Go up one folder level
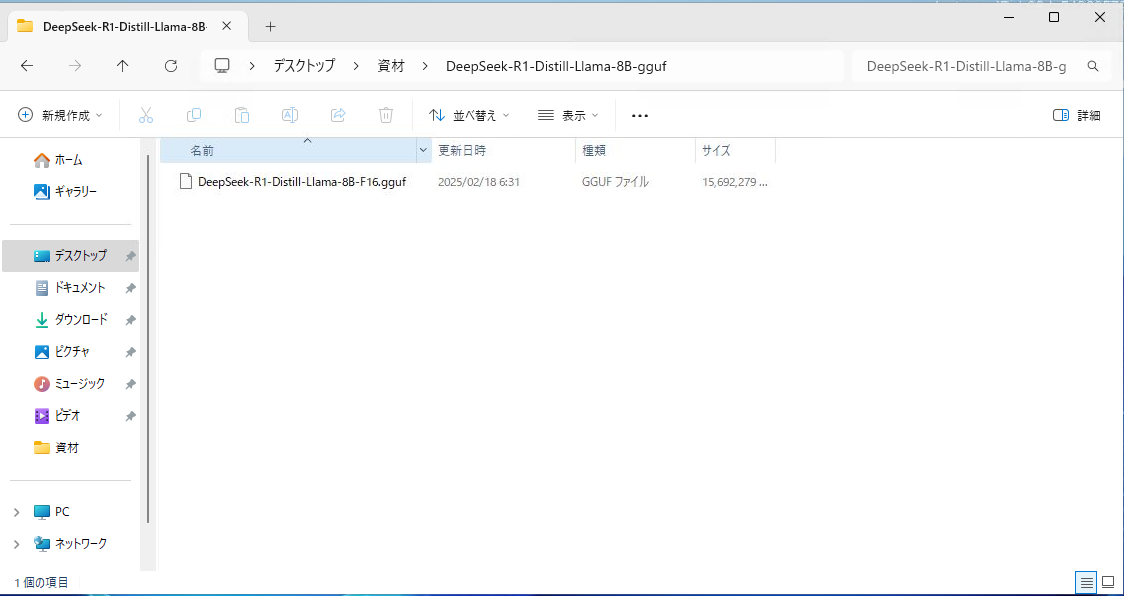The height and width of the screenshot is (596, 1124). (x=123, y=66)
